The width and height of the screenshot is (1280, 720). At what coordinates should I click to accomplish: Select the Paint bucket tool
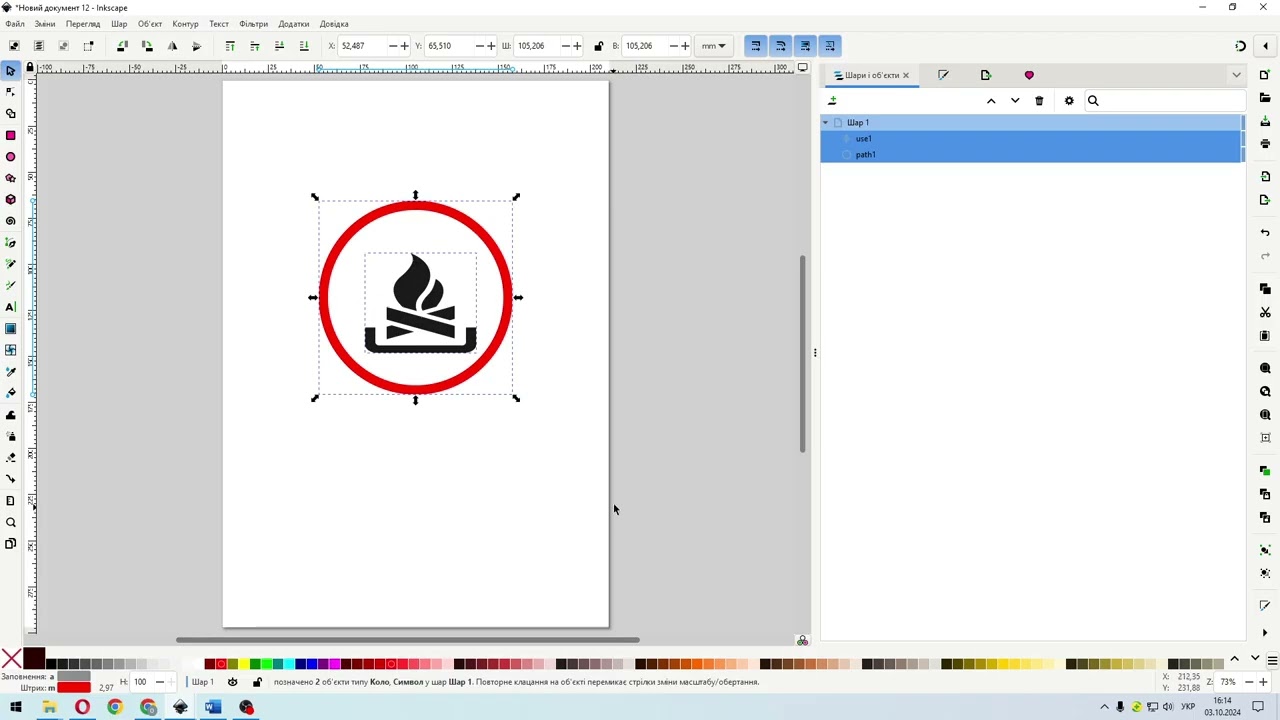(x=11, y=393)
